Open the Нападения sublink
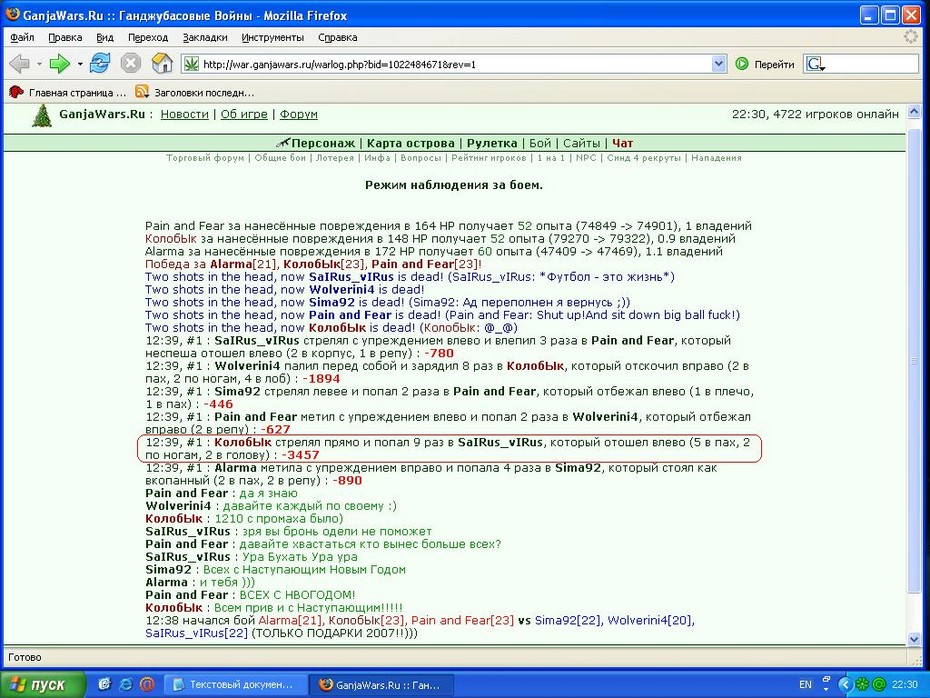This screenshot has height=698, width=930. pos(716,158)
